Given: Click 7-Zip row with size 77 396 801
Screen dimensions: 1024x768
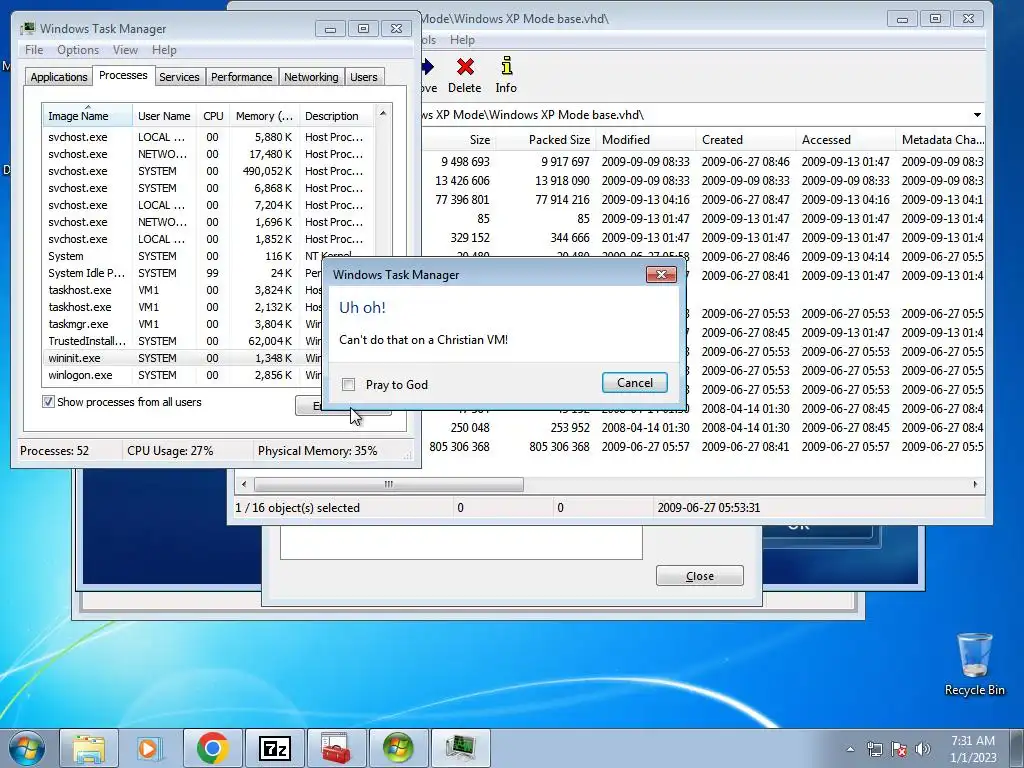Looking at the screenshot, I should click(704, 200).
